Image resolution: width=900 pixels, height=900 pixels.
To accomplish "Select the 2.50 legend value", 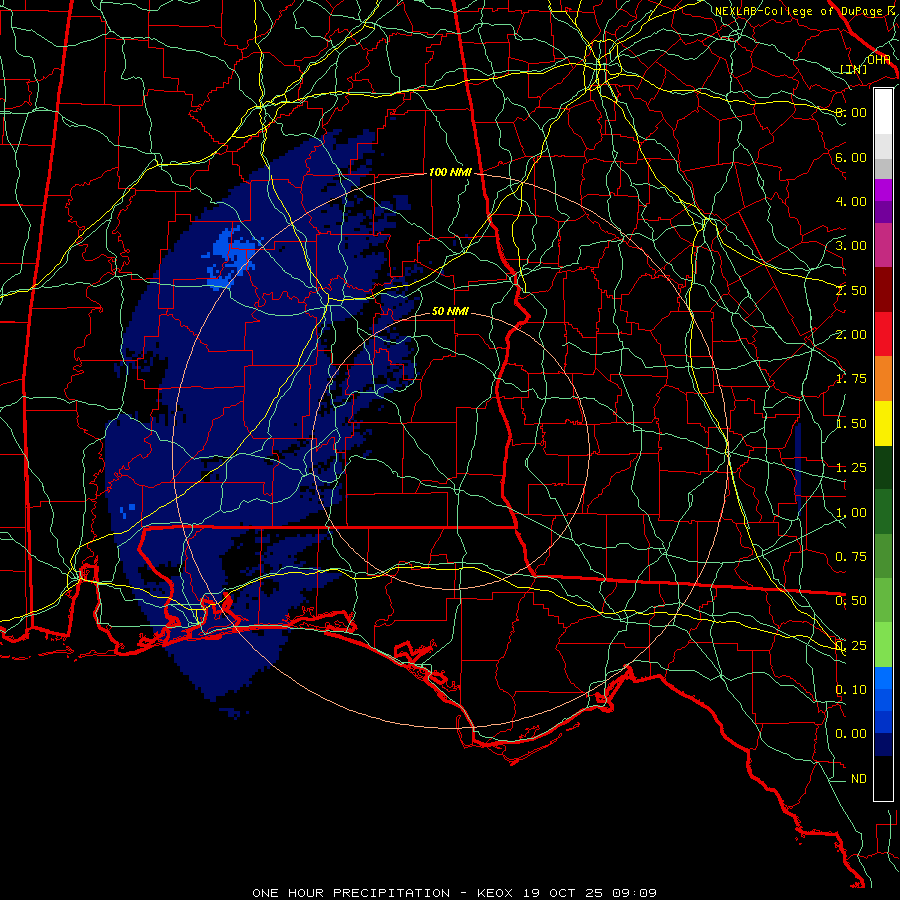I will click(x=851, y=290).
